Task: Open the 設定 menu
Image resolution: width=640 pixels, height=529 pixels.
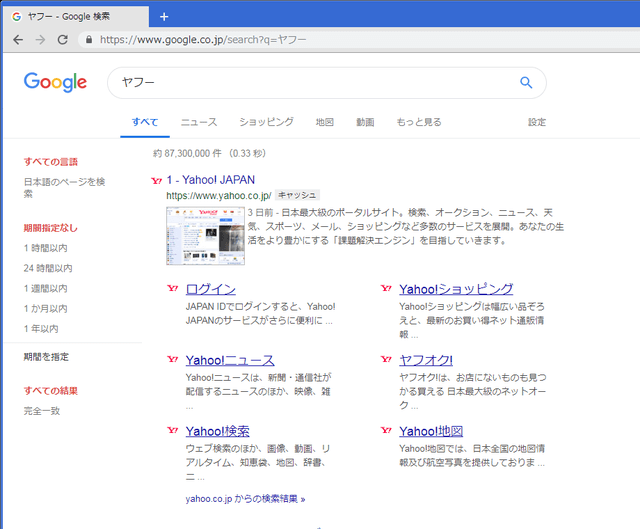Action: click(x=537, y=122)
